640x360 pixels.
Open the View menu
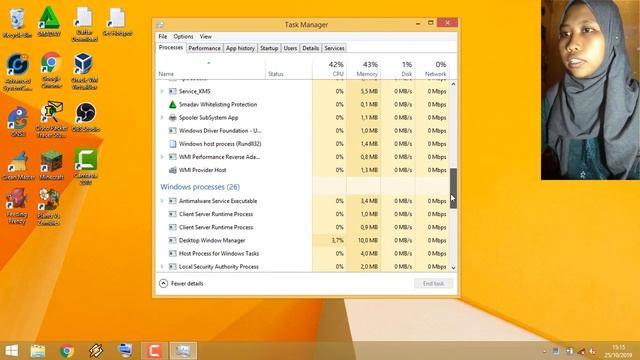(x=206, y=36)
